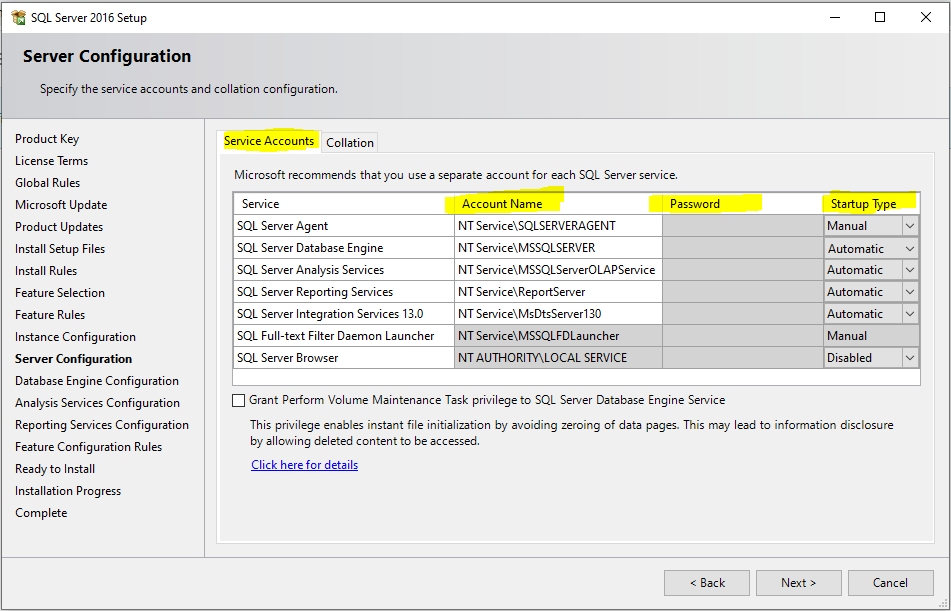Select the Instance Configuration step in sidebar
The height and width of the screenshot is (611, 951).
click(x=75, y=337)
